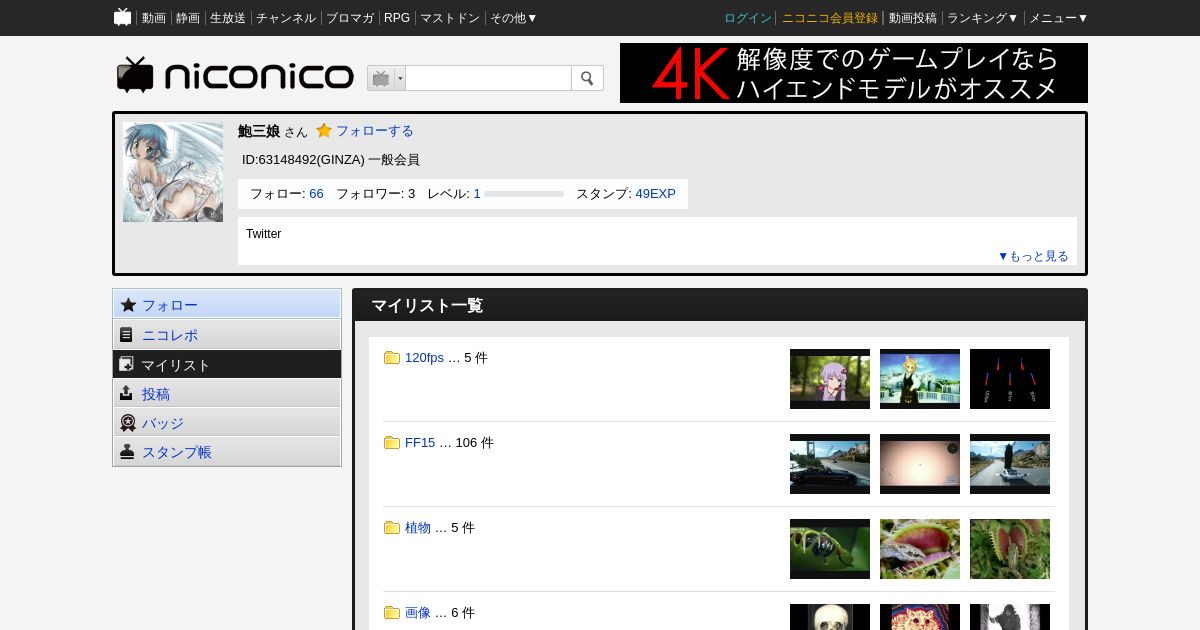Open second 植物 thumbnail with flytrap
1200x630 pixels.
tap(920, 549)
